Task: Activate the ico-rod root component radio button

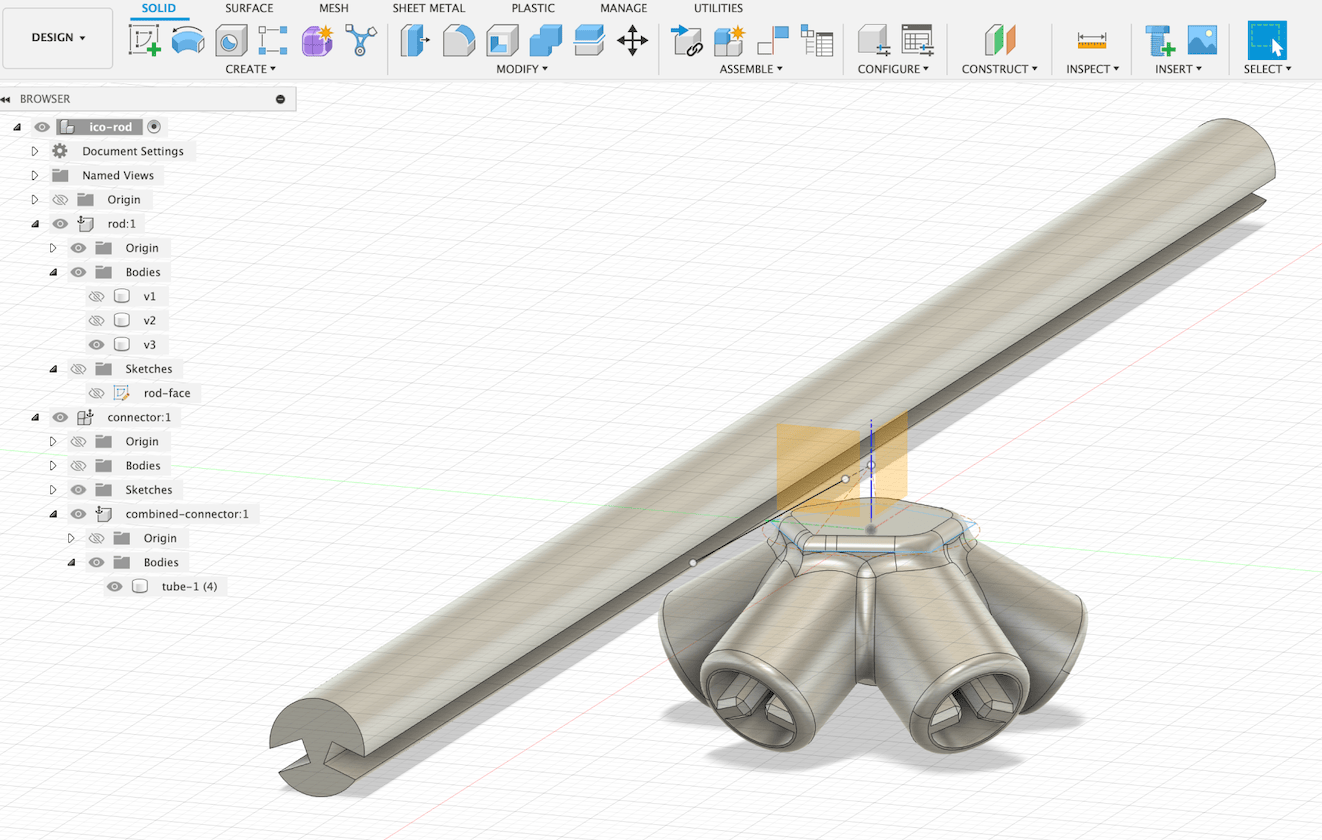Action: tap(154, 127)
